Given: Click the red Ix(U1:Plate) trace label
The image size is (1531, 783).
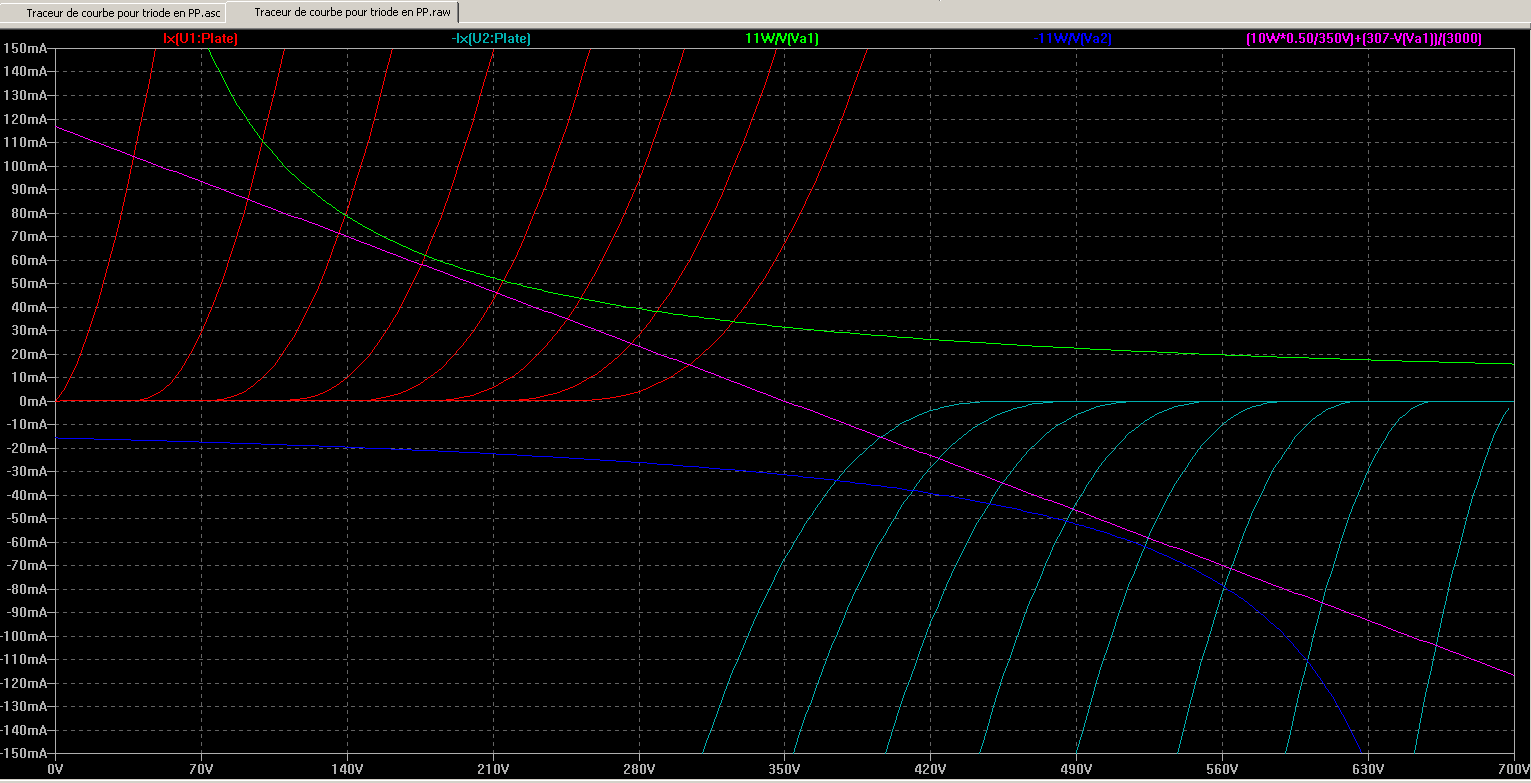Looking at the screenshot, I should click(200, 39).
